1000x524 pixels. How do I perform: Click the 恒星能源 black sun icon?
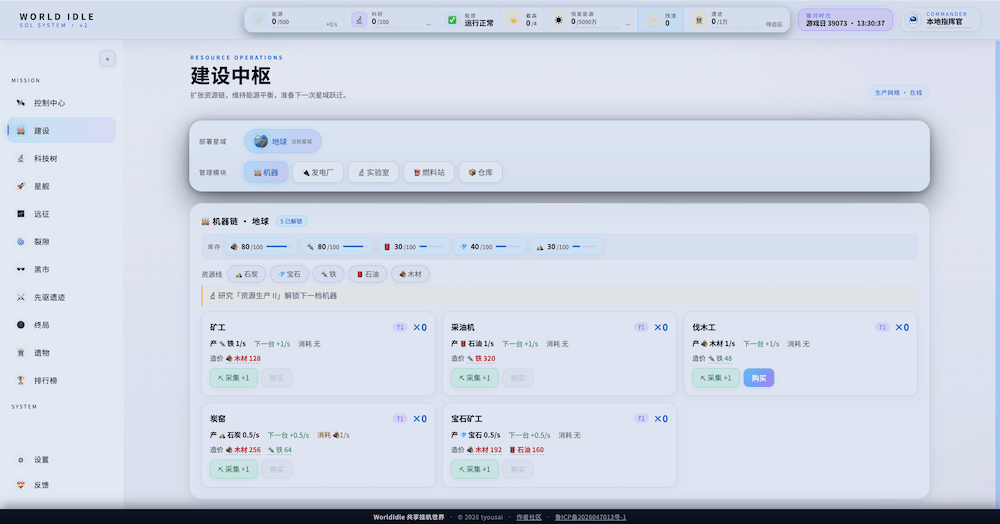[x=559, y=20]
